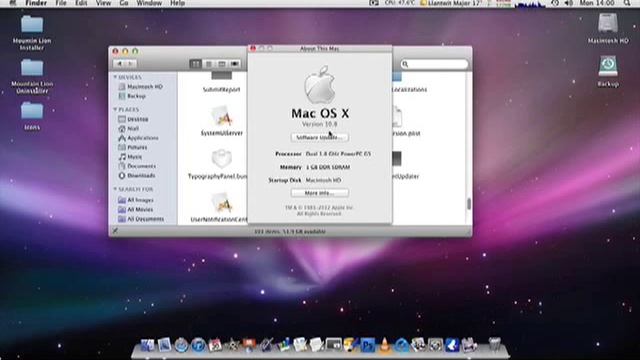Click the More Info button
Viewport: 640px width, 360px height.
320,193
